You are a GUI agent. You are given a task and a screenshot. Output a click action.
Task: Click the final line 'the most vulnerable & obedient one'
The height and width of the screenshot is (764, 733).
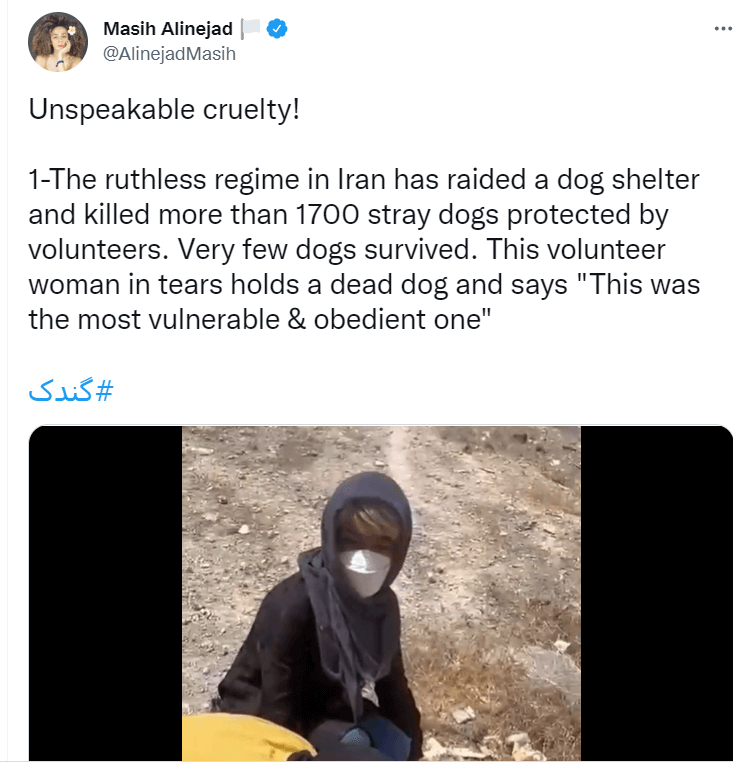pyautogui.click(x=259, y=320)
